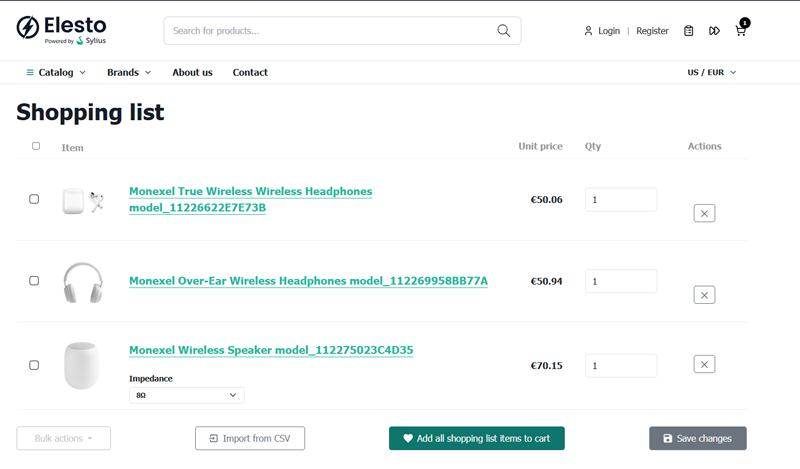The image size is (800, 469).
Task: Open the Catalog menu
Action: pyautogui.click(x=56, y=72)
